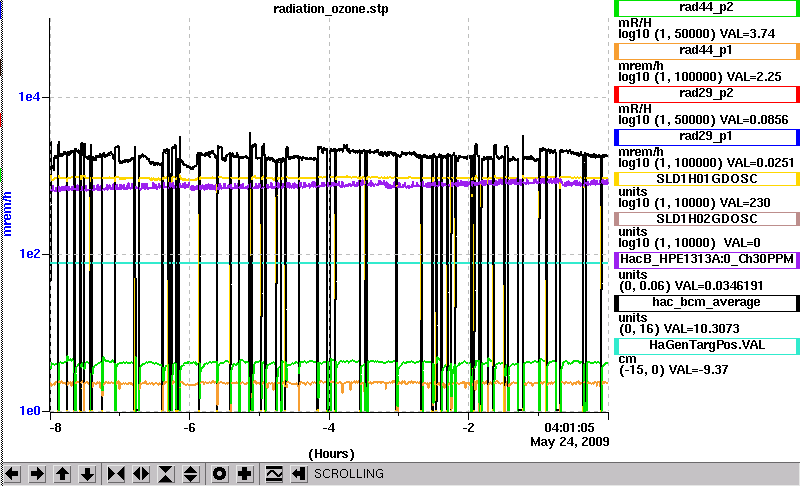Click the circle auto-scale toolbar icon
Screen dimensions: 800x486
click(x=219, y=474)
